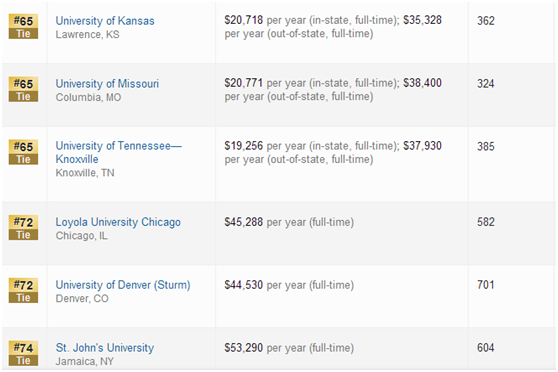Click Tennessee—Knoxville #65 Tie rank badge
Screen dimensions: 558x372
coord(23,152)
